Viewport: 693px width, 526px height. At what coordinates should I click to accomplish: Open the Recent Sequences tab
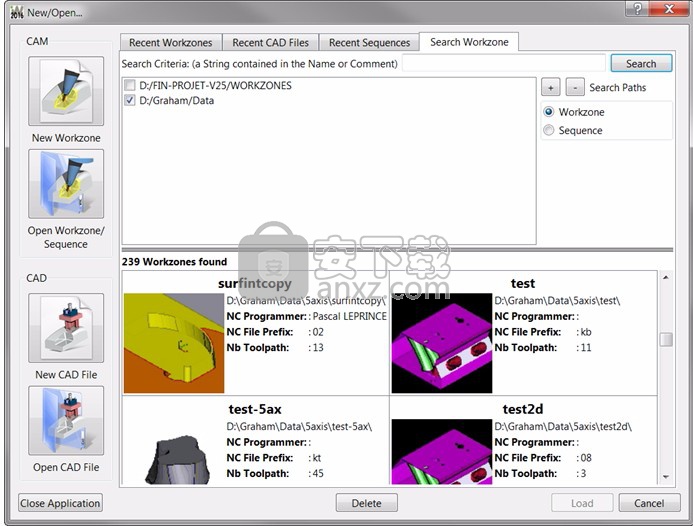pyautogui.click(x=369, y=42)
